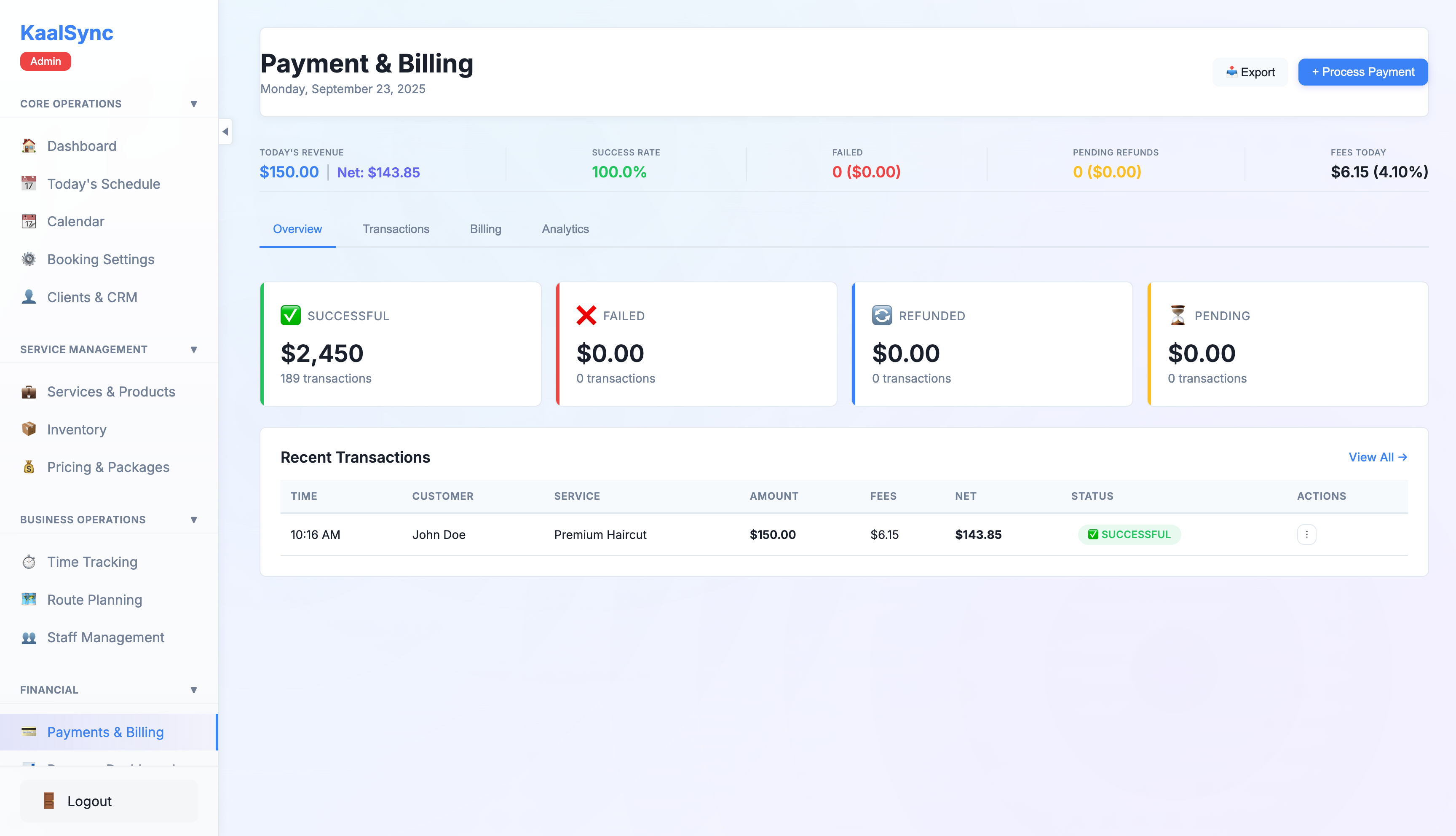Click the Process Payment button
This screenshot has height=836, width=1456.
click(1363, 72)
